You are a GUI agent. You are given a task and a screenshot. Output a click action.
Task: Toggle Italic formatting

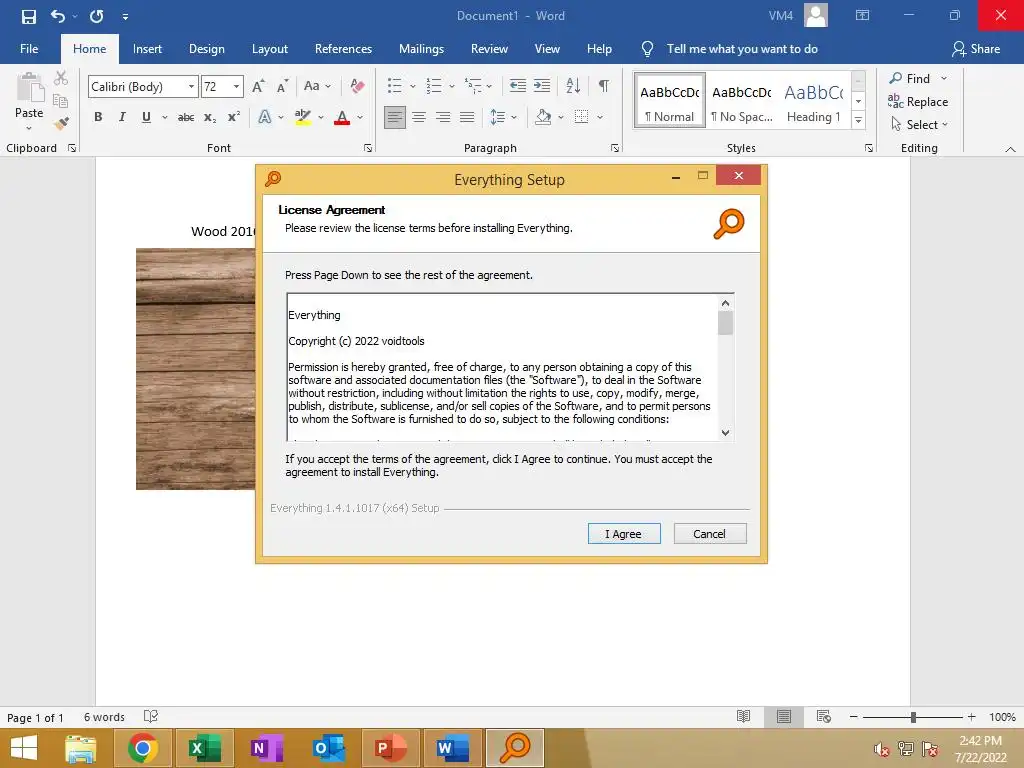pyautogui.click(x=122, y=117)
